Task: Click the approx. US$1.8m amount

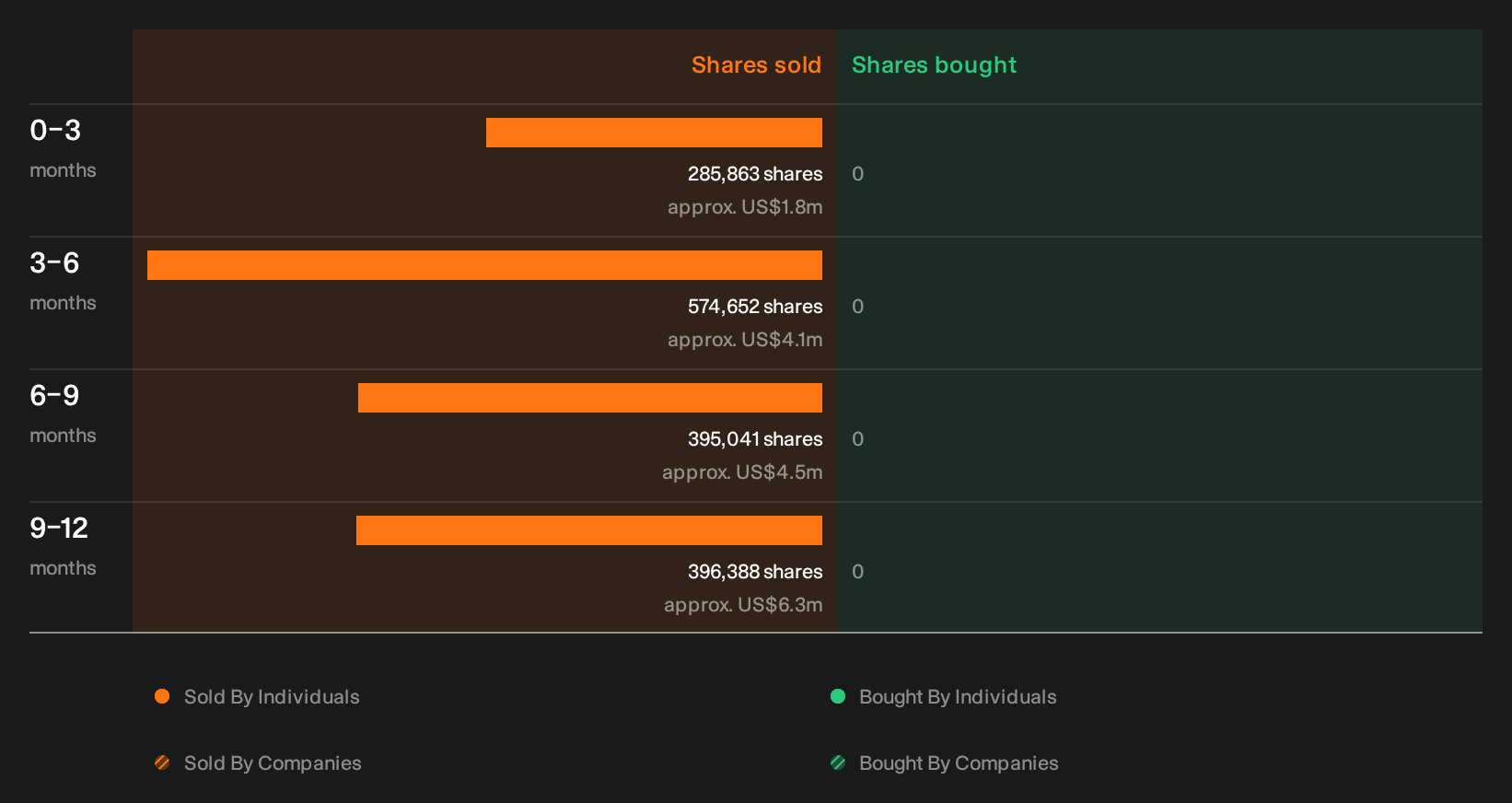Action: coord(745,207)
